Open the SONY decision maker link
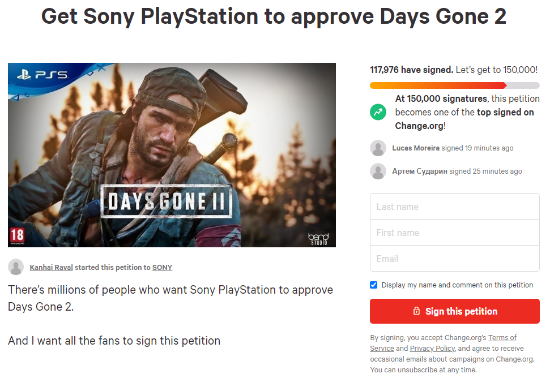This screenshot has height=378, width=550. (x=162, y=268)
